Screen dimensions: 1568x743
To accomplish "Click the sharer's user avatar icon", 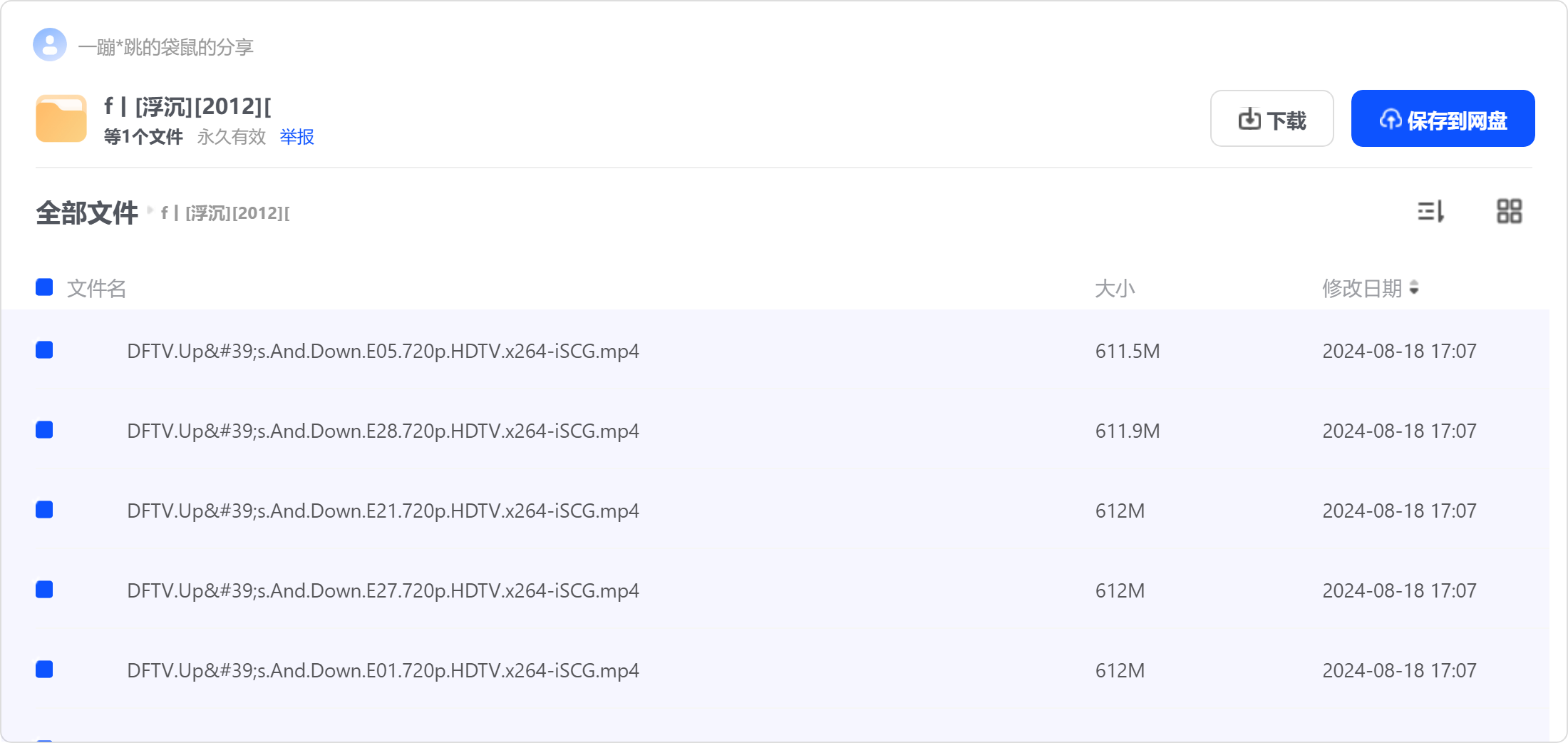I will [x=50, y=45].
